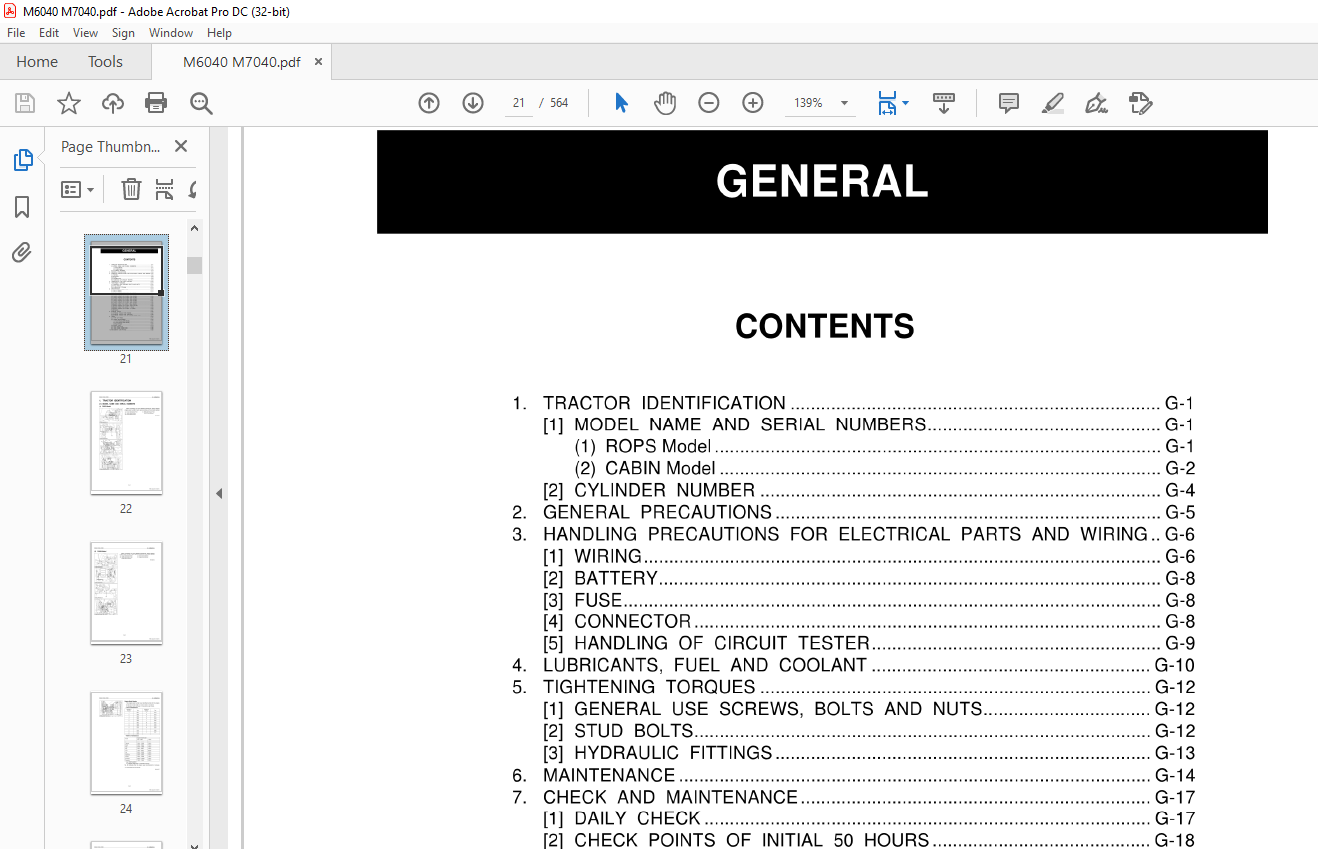The height and width of the screenshot is (849, 1318).
Task: Click the 'TRACTOR IDENTIFICATION' contents entry
Action: 664,403
